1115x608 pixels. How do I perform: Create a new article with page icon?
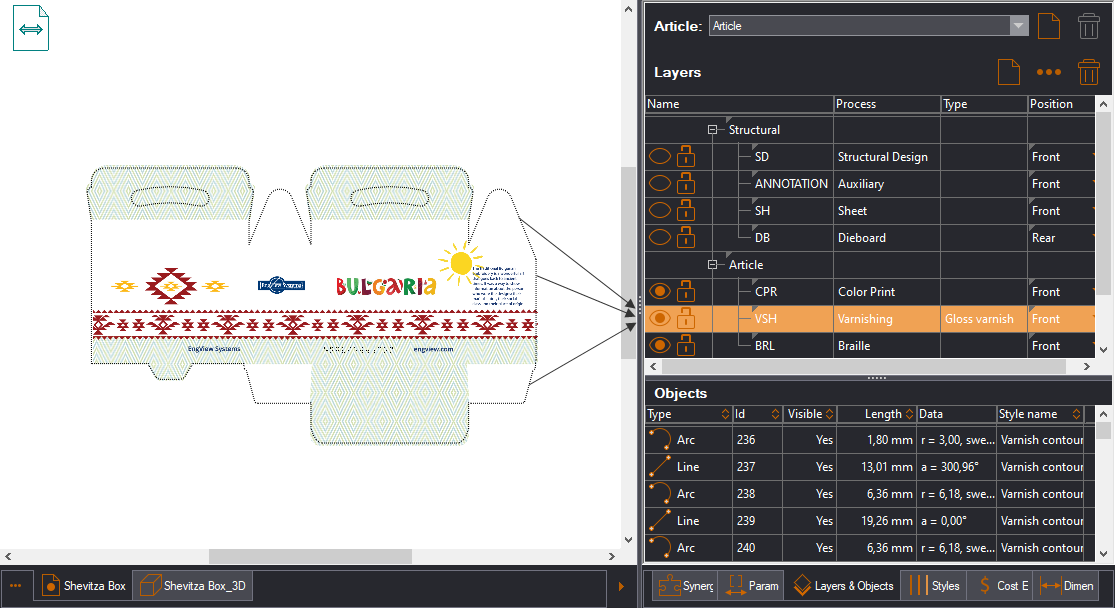pos(1048,26)
